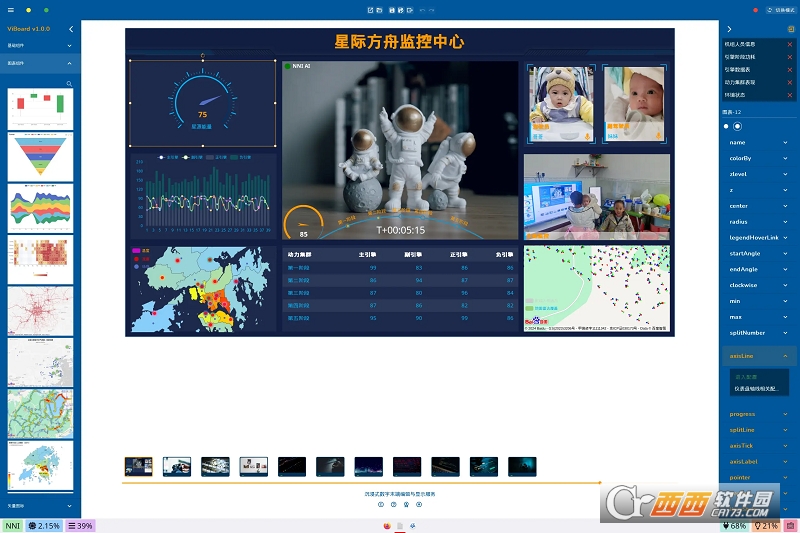Screen dimensions: 800x533
Task: Expand the progress property
Action: click(x=759, y=414)
